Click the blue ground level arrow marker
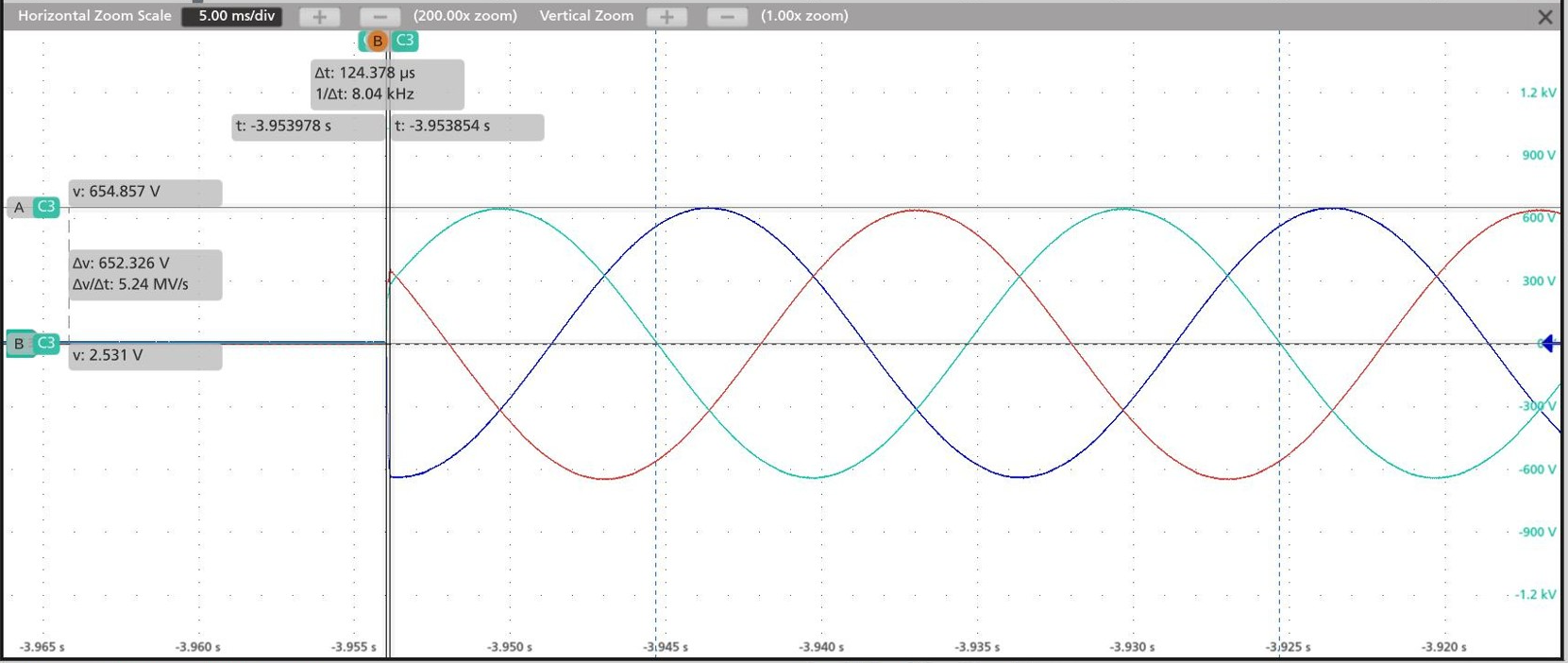Screen dimensions: 1568x663 point(1548,344)
